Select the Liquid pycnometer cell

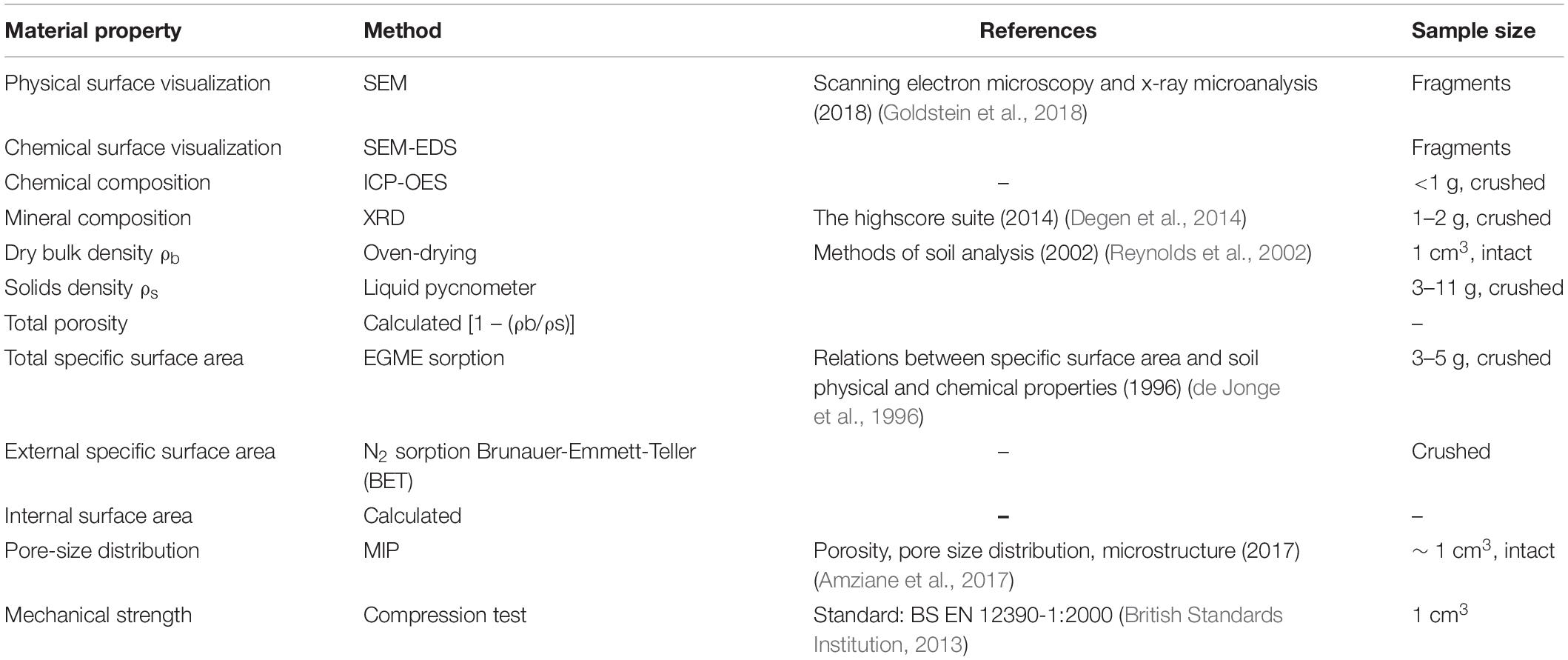point(450,287)
